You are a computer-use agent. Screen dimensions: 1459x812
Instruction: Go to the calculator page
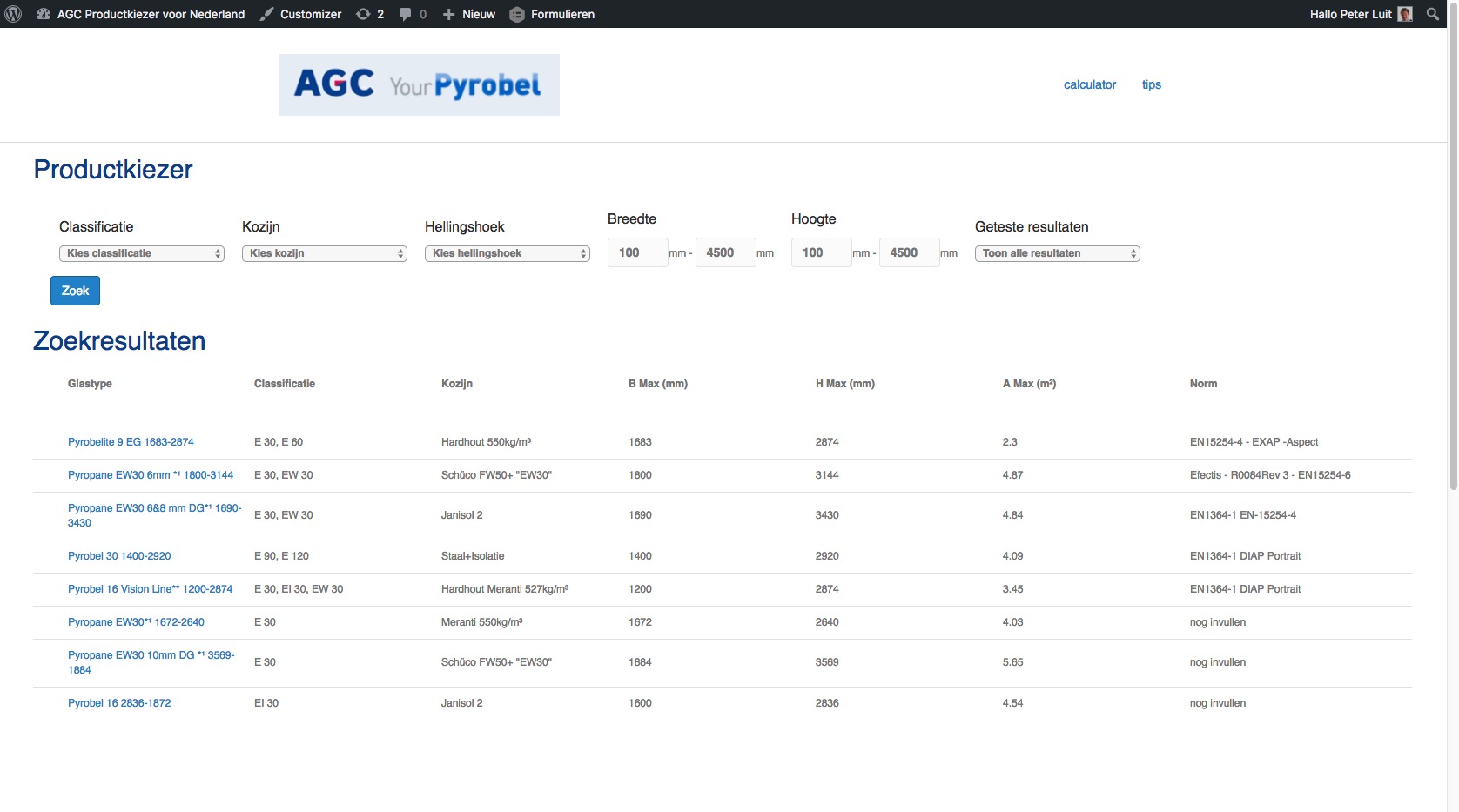1090,84
